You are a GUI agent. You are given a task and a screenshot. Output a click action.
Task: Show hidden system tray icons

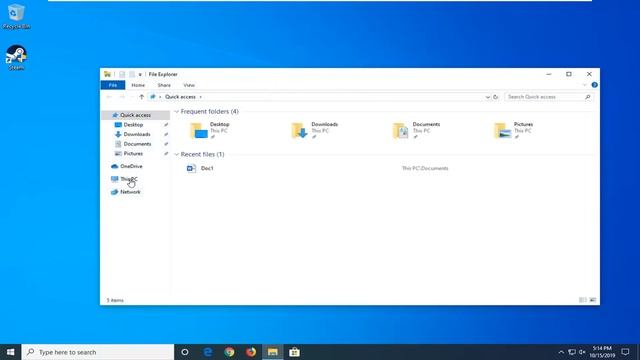[x=561, y=352]
